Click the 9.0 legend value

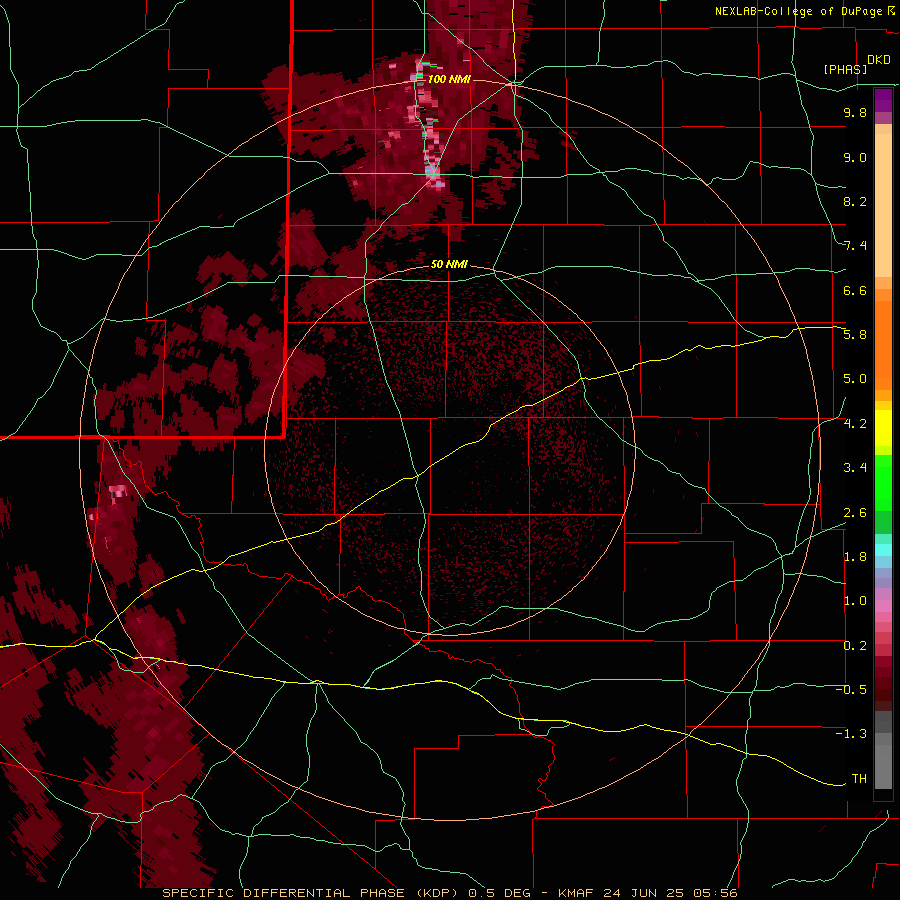pos(855,157)
